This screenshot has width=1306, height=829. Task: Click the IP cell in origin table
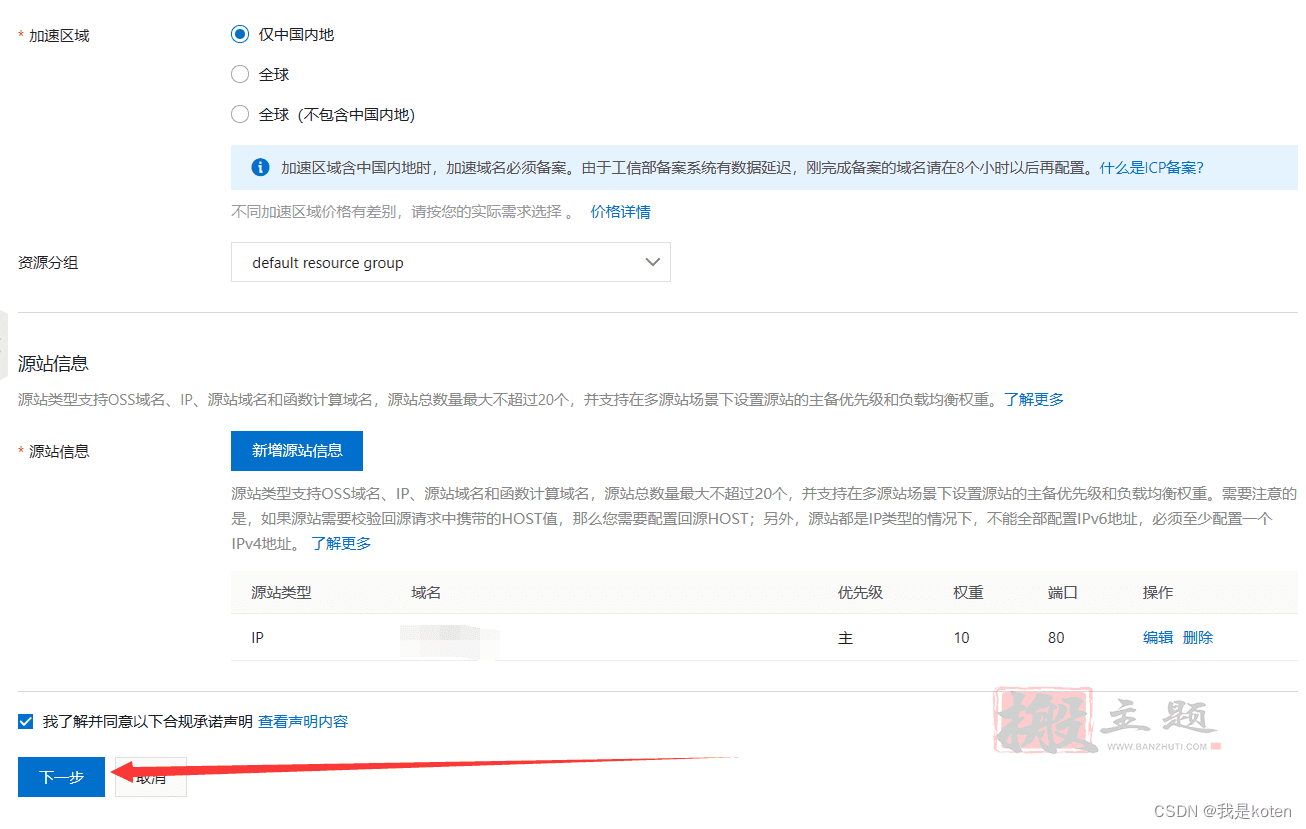[257, 637]
